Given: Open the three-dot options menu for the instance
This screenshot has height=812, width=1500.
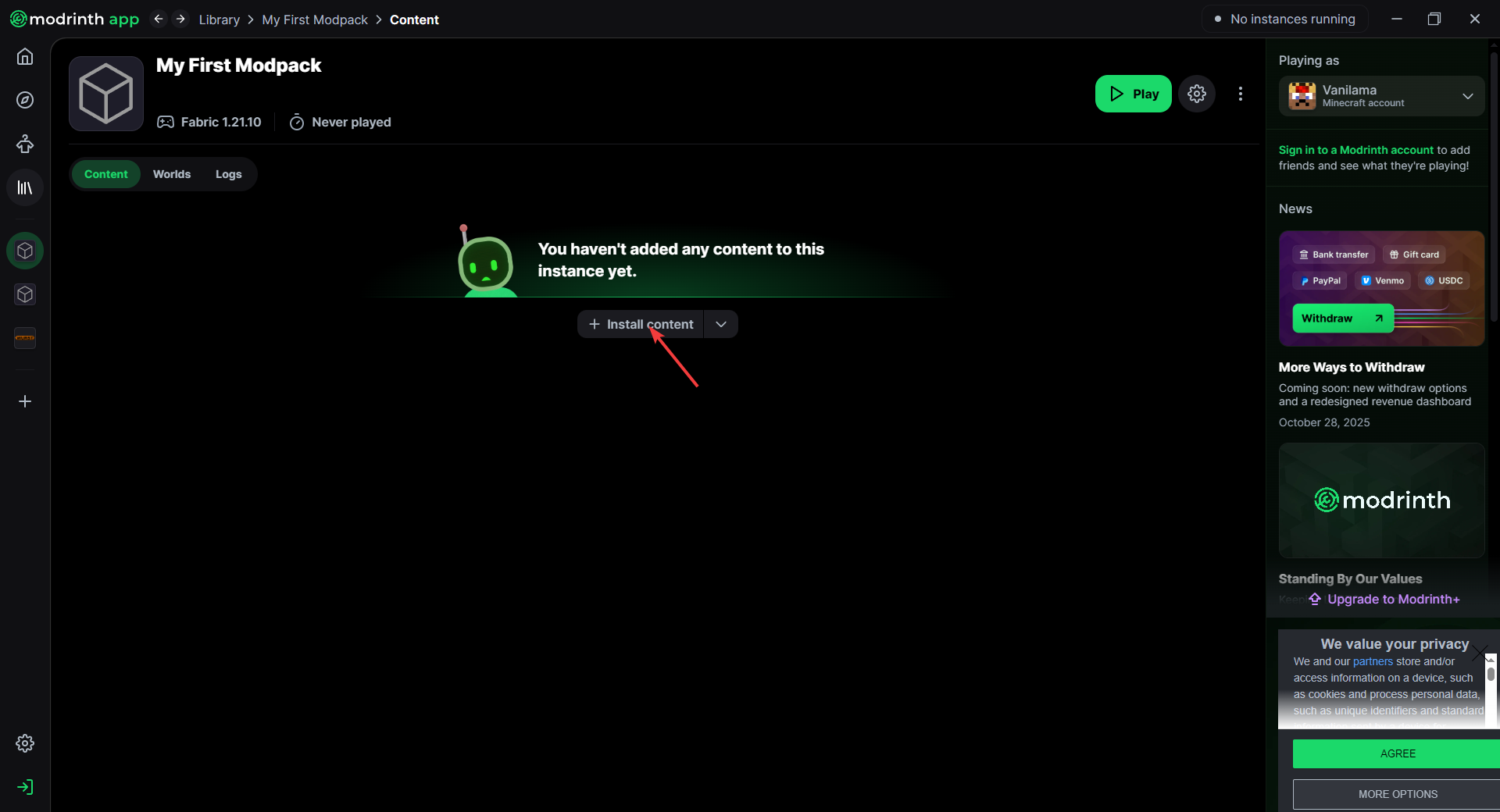Looking at the screenshot, I should point(1240,94).
